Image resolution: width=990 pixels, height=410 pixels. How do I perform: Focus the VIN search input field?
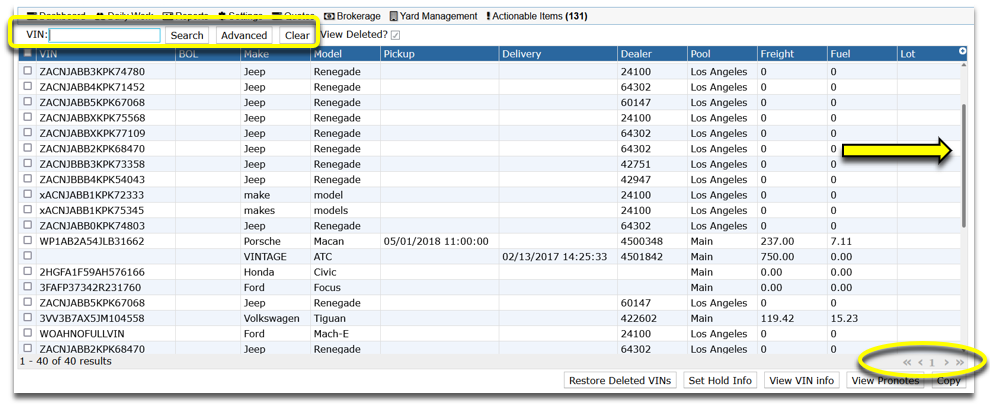pos(105,35)
